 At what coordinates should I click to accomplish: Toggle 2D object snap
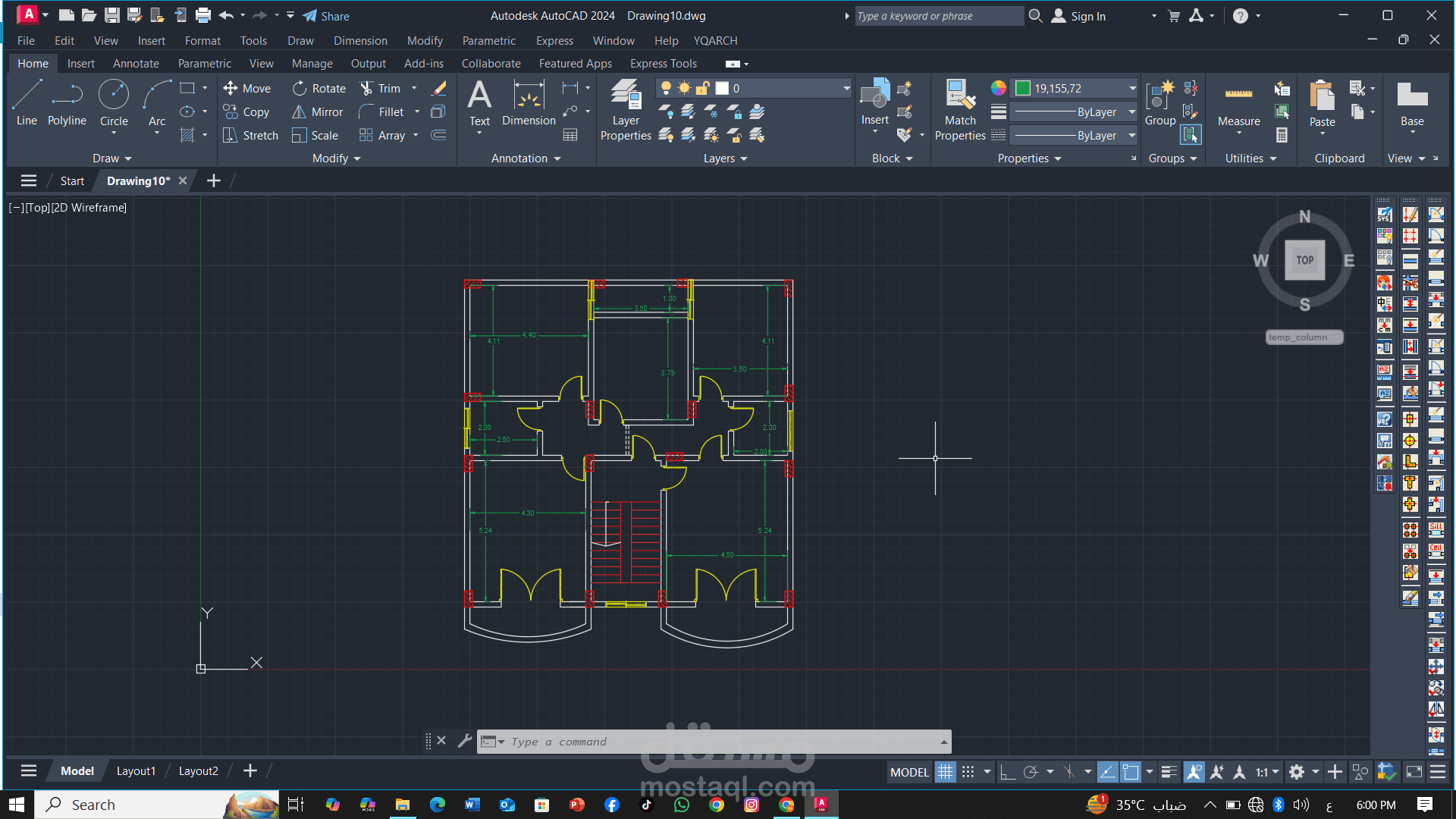(1131, 772)
